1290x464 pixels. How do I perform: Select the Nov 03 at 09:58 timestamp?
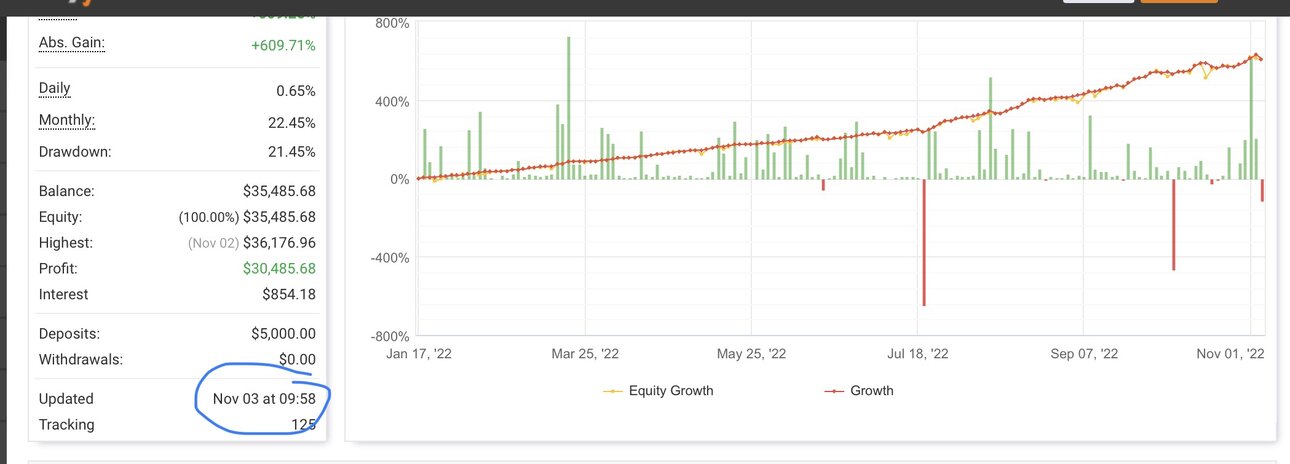click(x=265, y=399)
